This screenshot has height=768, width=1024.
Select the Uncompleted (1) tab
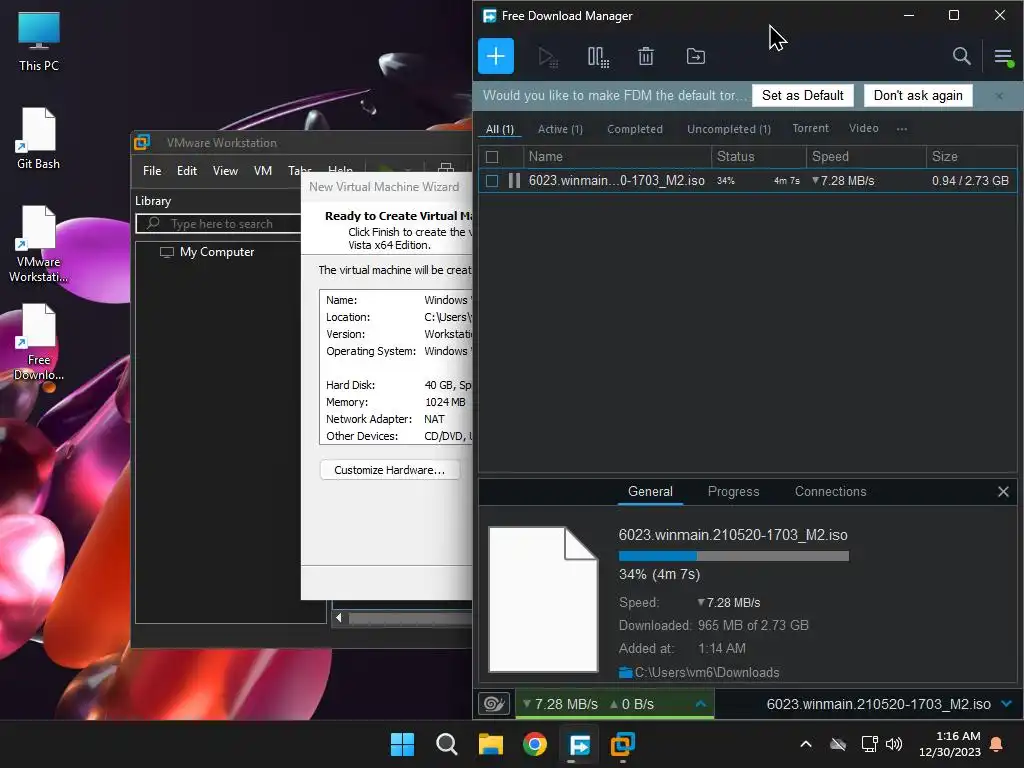(x=729, y=129)
